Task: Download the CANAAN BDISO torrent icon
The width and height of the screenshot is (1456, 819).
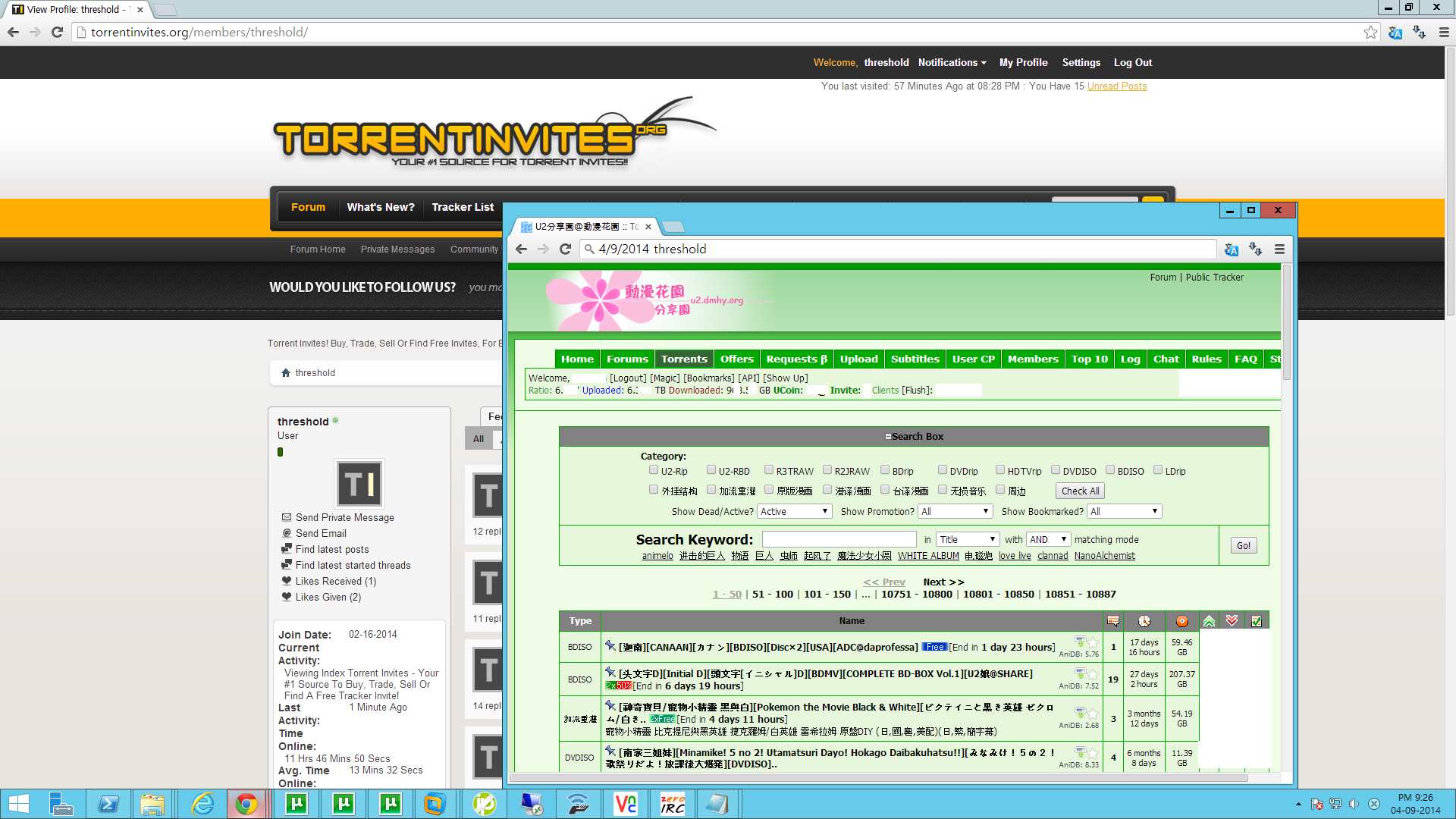Action: click(x=1080, y=642)
